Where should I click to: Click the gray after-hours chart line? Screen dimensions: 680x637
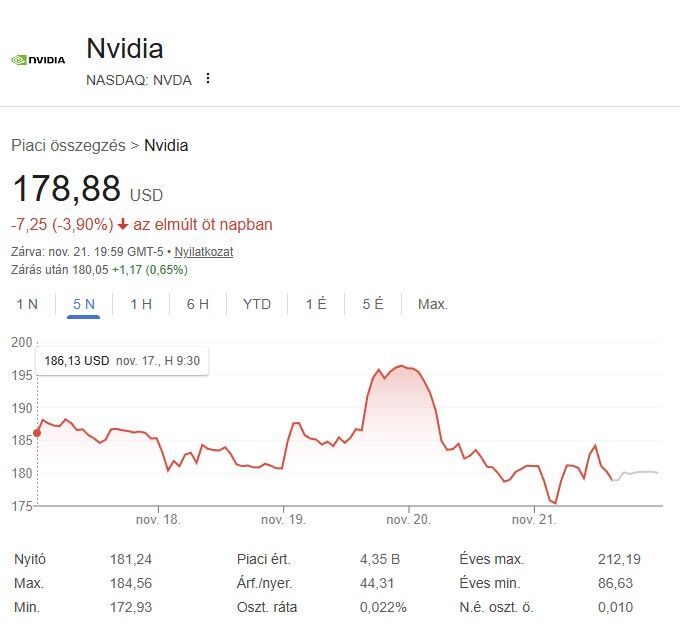coord(640,472)
